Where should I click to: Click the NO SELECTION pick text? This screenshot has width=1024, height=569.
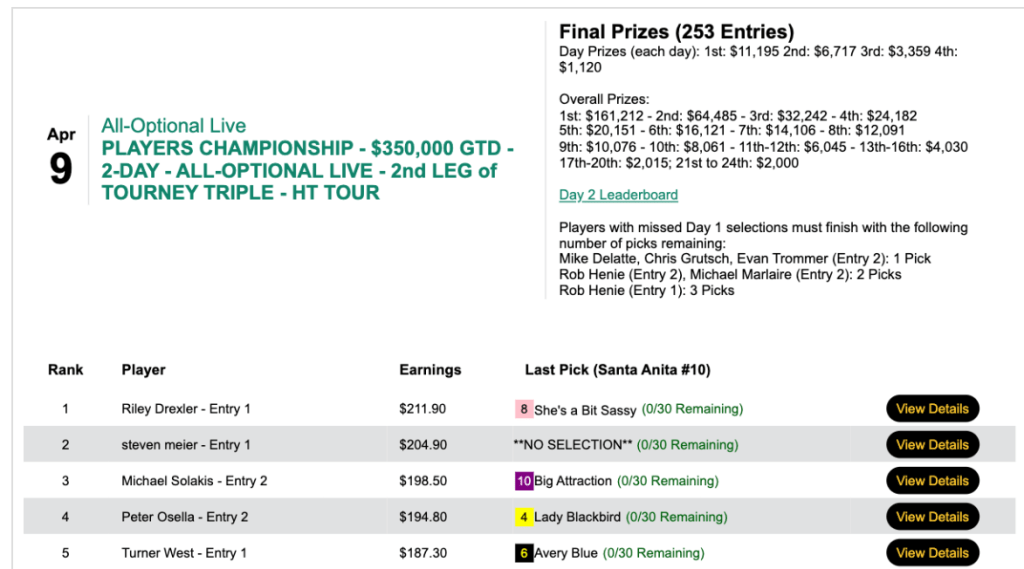[572, 445]
